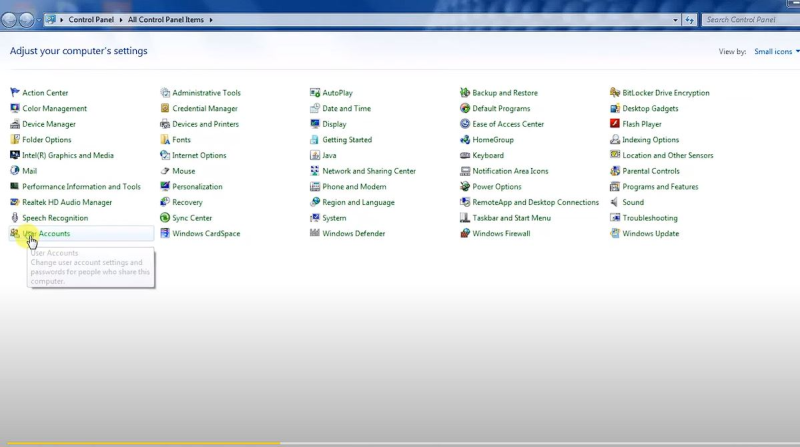Open the Internet Options link

click(199, 155)
